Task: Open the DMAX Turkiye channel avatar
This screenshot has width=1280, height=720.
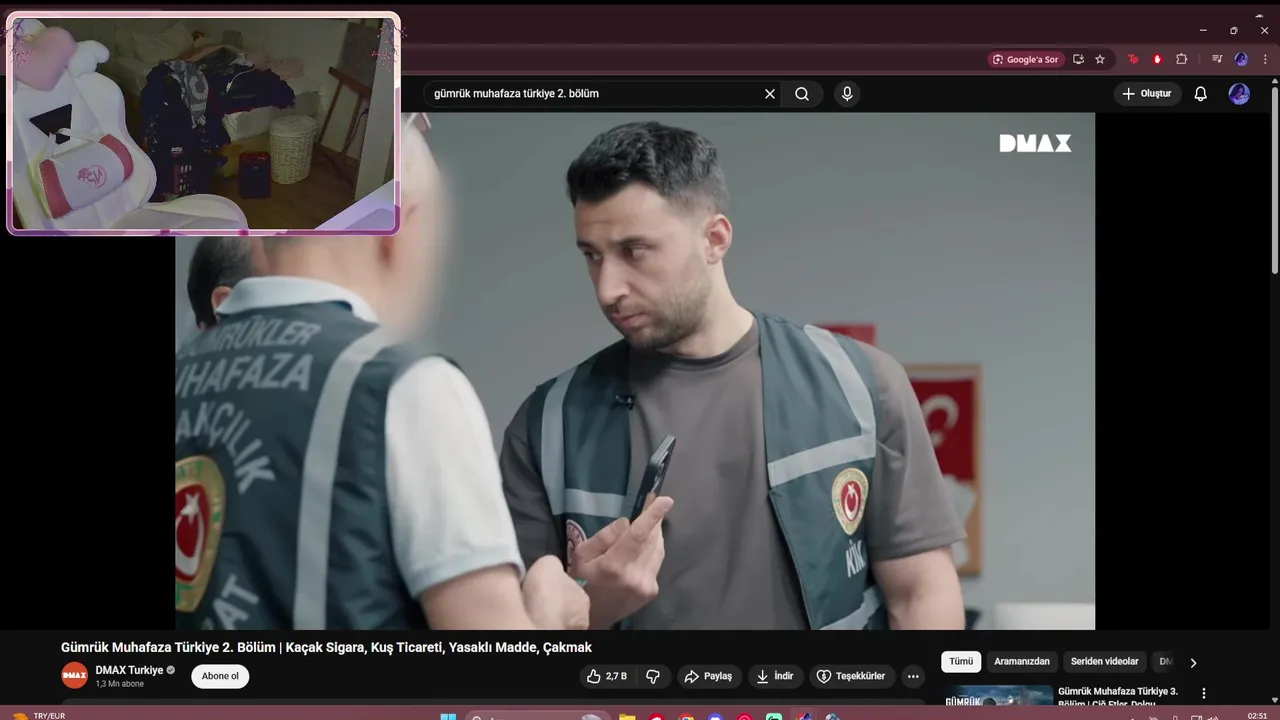Action: [x=75, y=676]
